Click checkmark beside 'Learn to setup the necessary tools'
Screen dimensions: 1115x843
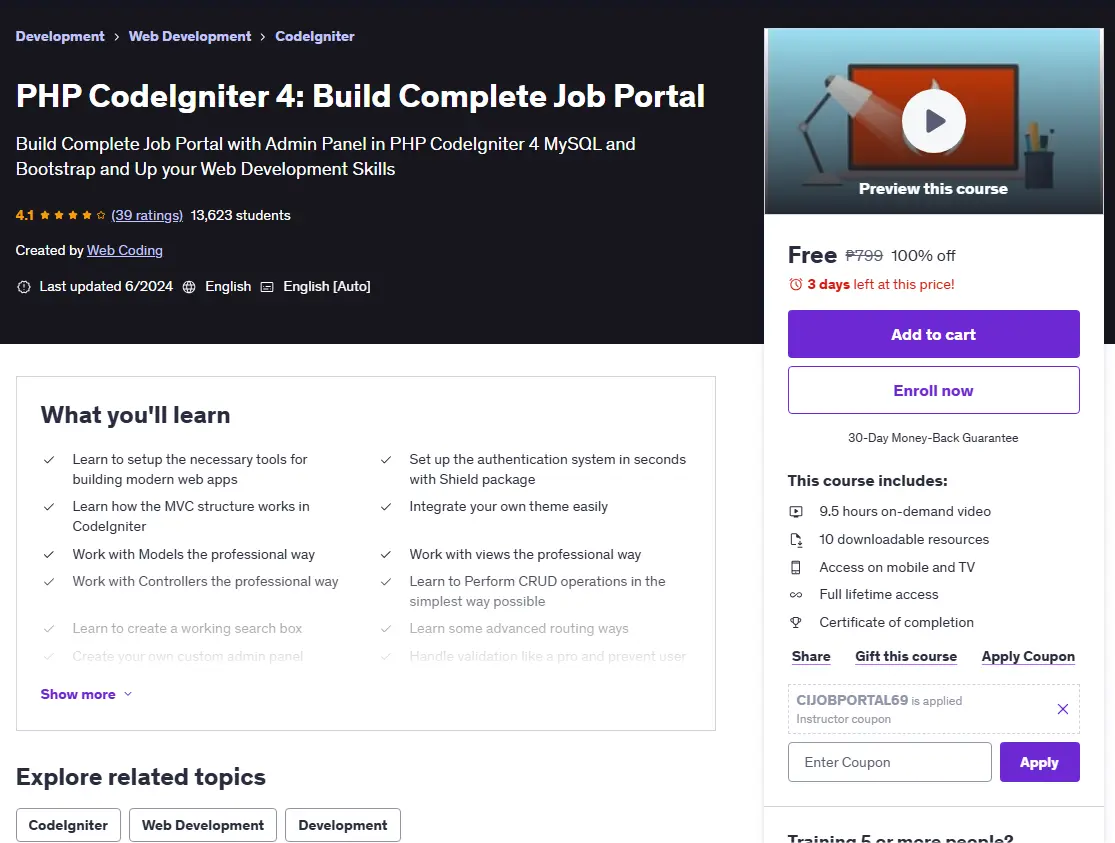click(49, 460)
